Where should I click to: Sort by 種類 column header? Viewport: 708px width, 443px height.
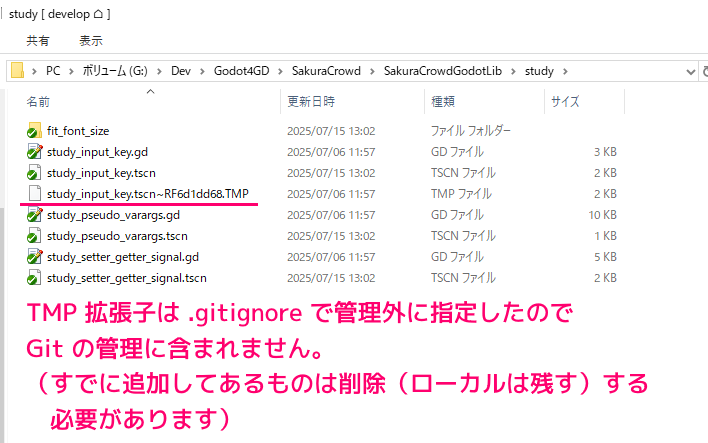tap(443, 102)
